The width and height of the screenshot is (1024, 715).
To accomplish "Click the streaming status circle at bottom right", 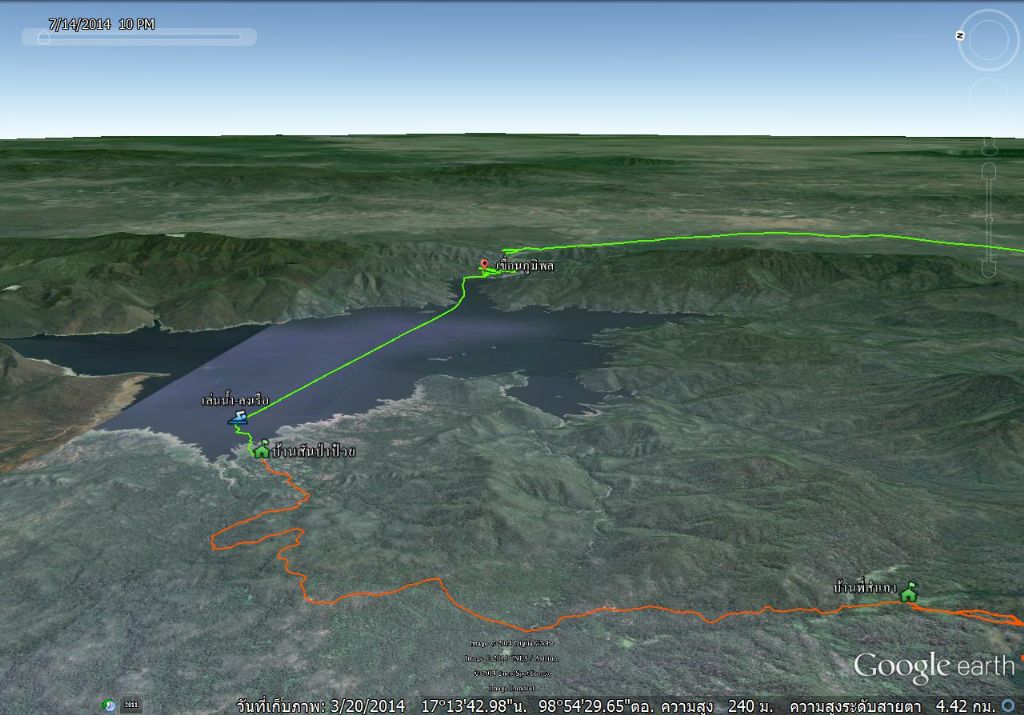I will [1009, 706].
